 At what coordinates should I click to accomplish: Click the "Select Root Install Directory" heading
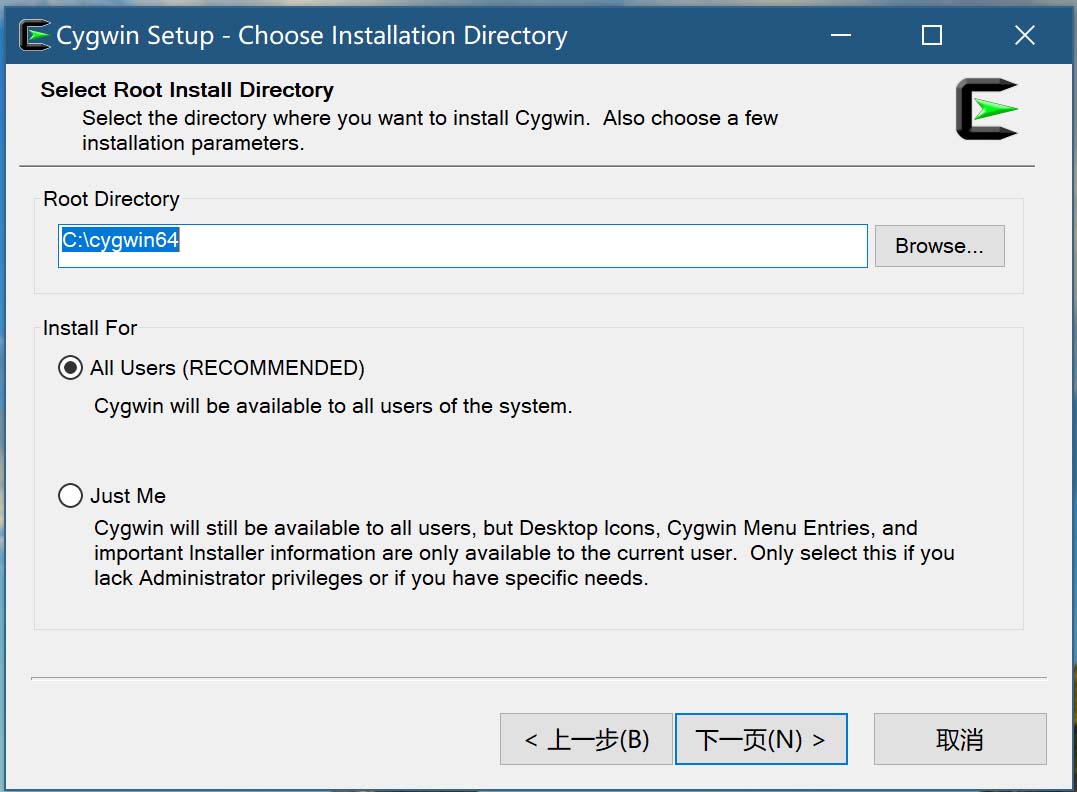187,90
